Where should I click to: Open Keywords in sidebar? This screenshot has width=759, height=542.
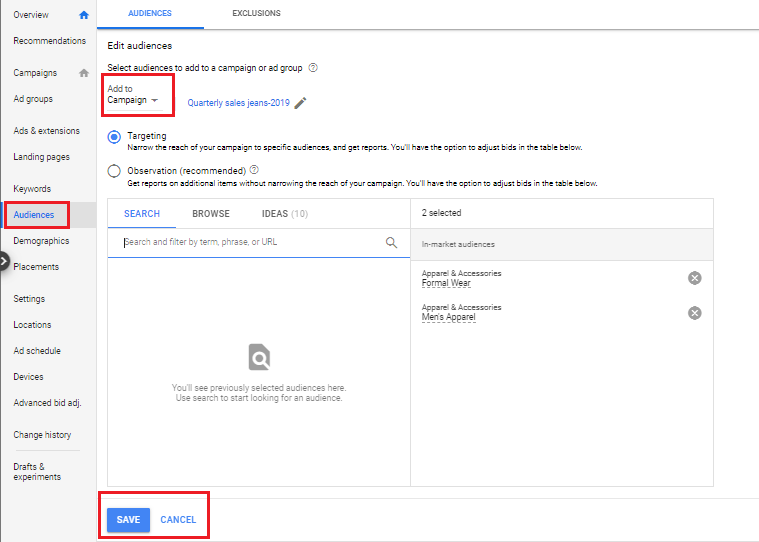pyautogui.click(x=32, y=189)
